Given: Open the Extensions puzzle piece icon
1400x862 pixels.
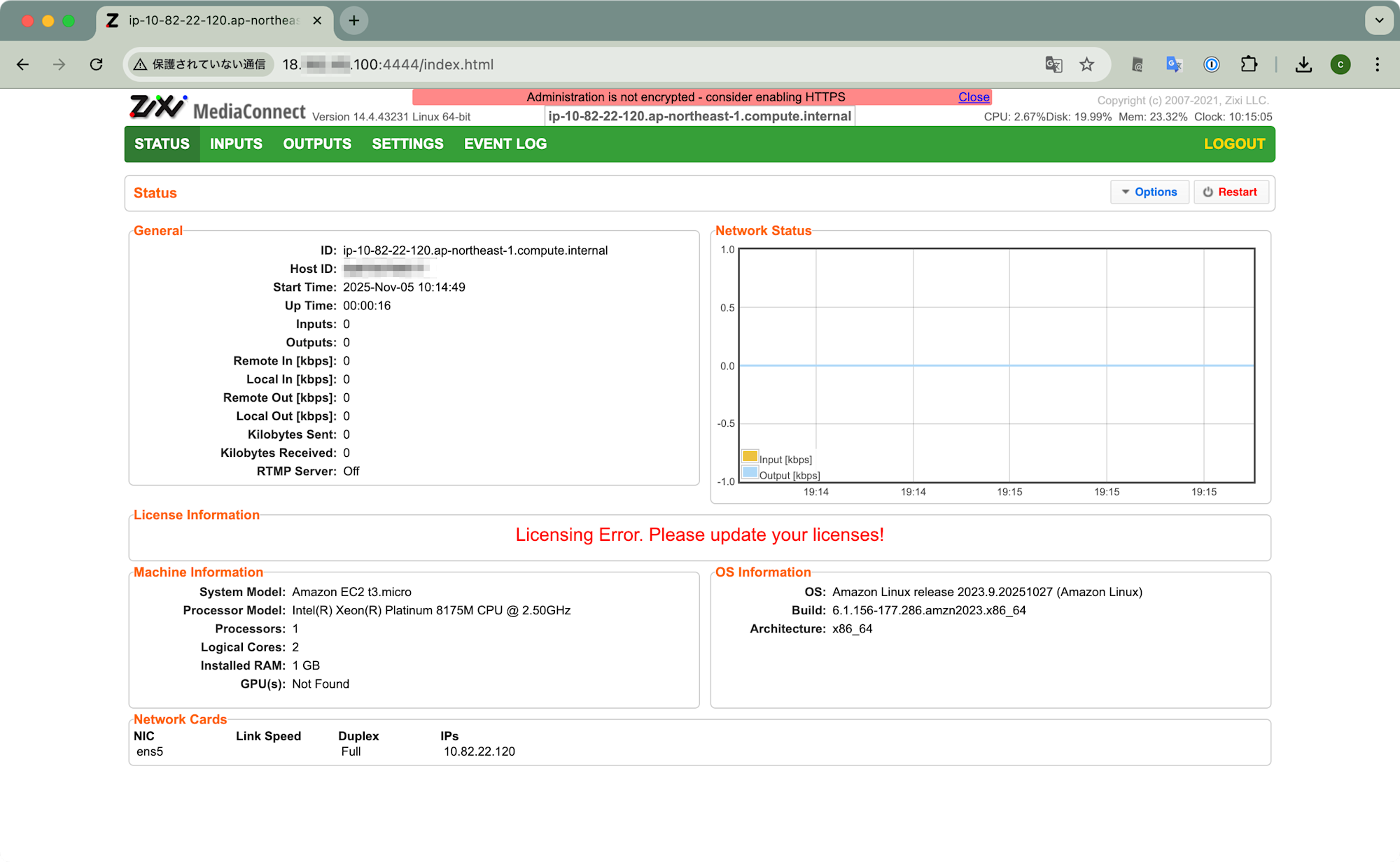Looking at the screenshot, I should 1249,64.
